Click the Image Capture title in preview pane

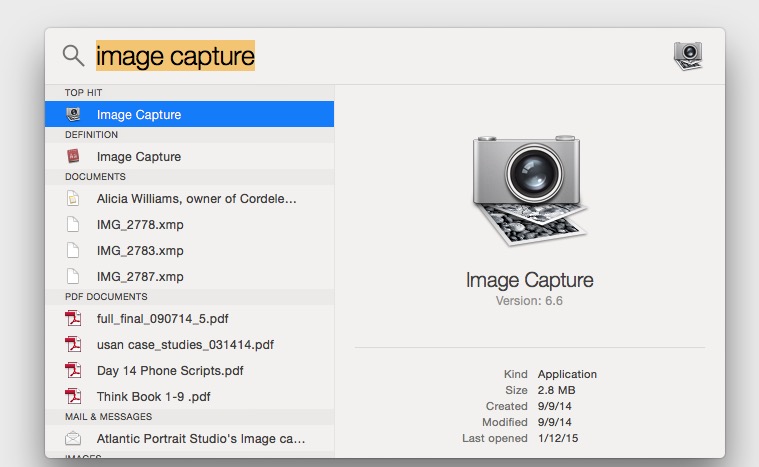(530, 280)
